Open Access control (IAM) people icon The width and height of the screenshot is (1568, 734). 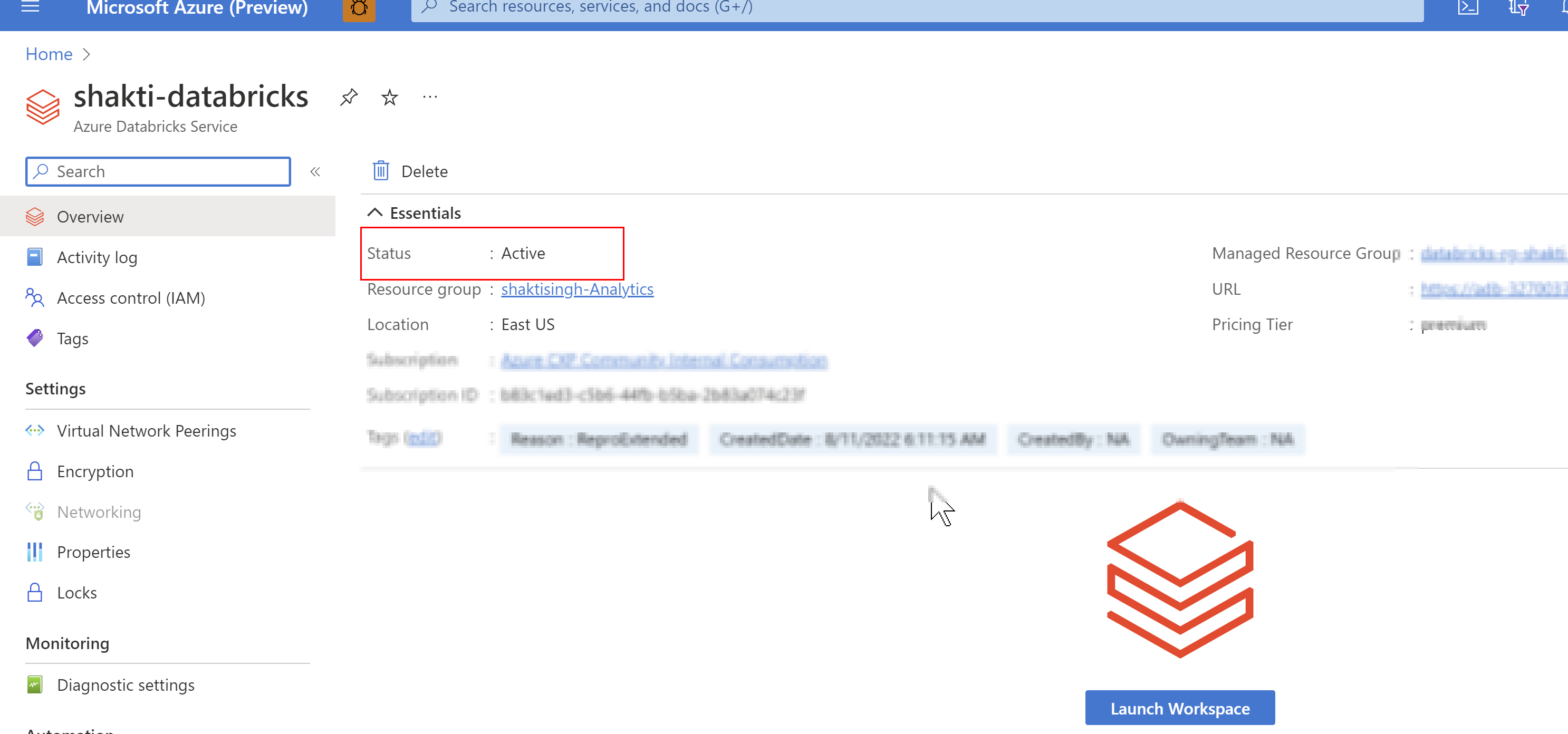pyautogui.click(x=35, y=297)
